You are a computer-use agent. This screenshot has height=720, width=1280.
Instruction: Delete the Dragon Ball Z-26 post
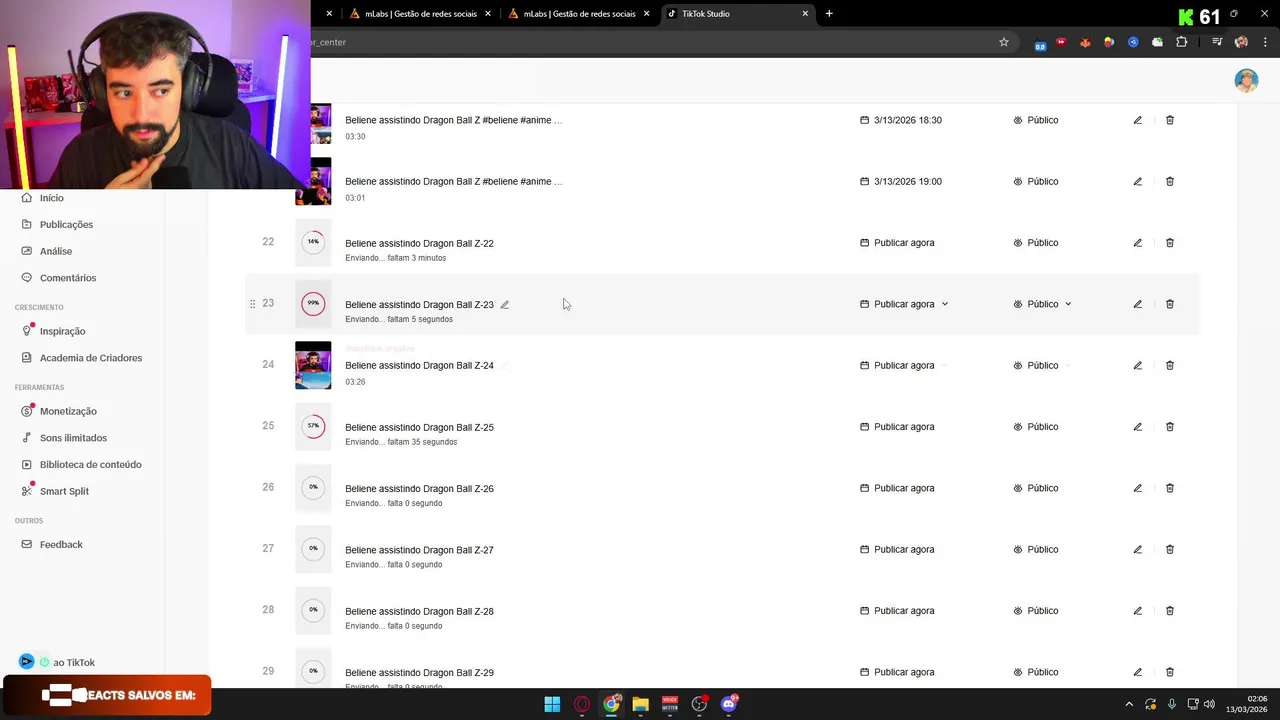pyautogui.click(x=1170, y=488)
